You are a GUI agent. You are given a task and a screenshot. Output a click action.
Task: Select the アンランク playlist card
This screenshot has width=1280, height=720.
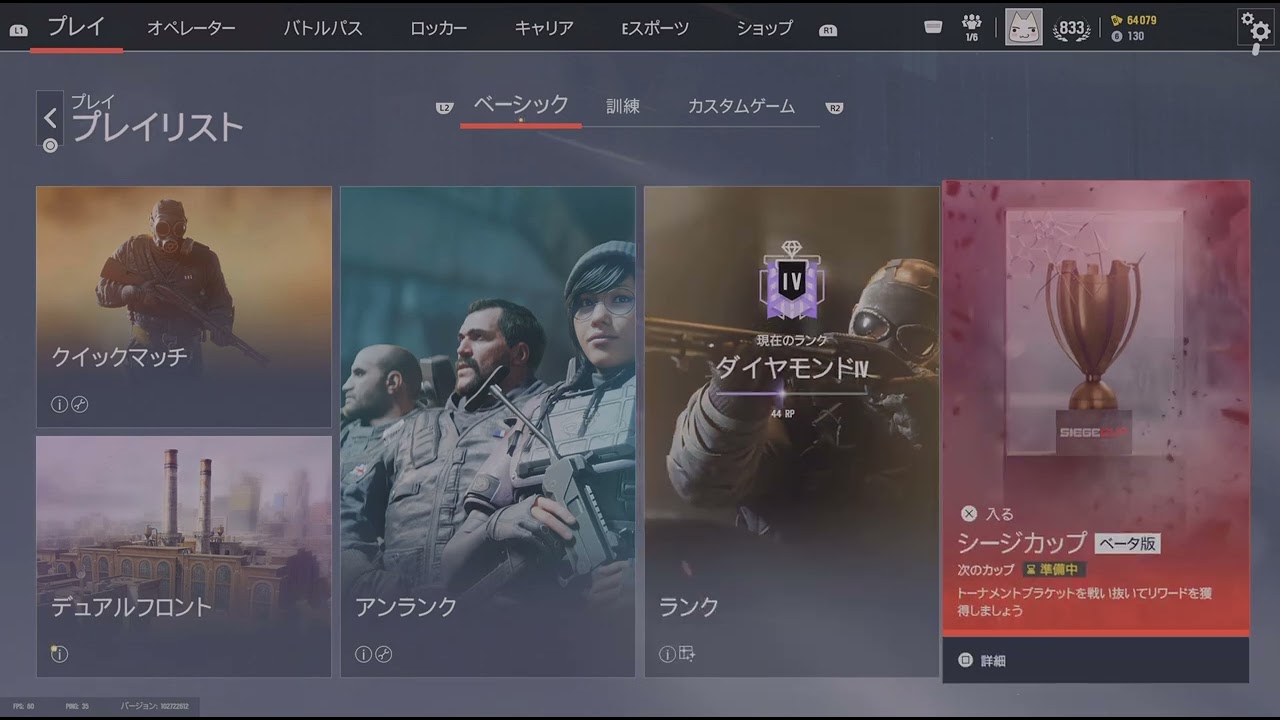[487, 432]
